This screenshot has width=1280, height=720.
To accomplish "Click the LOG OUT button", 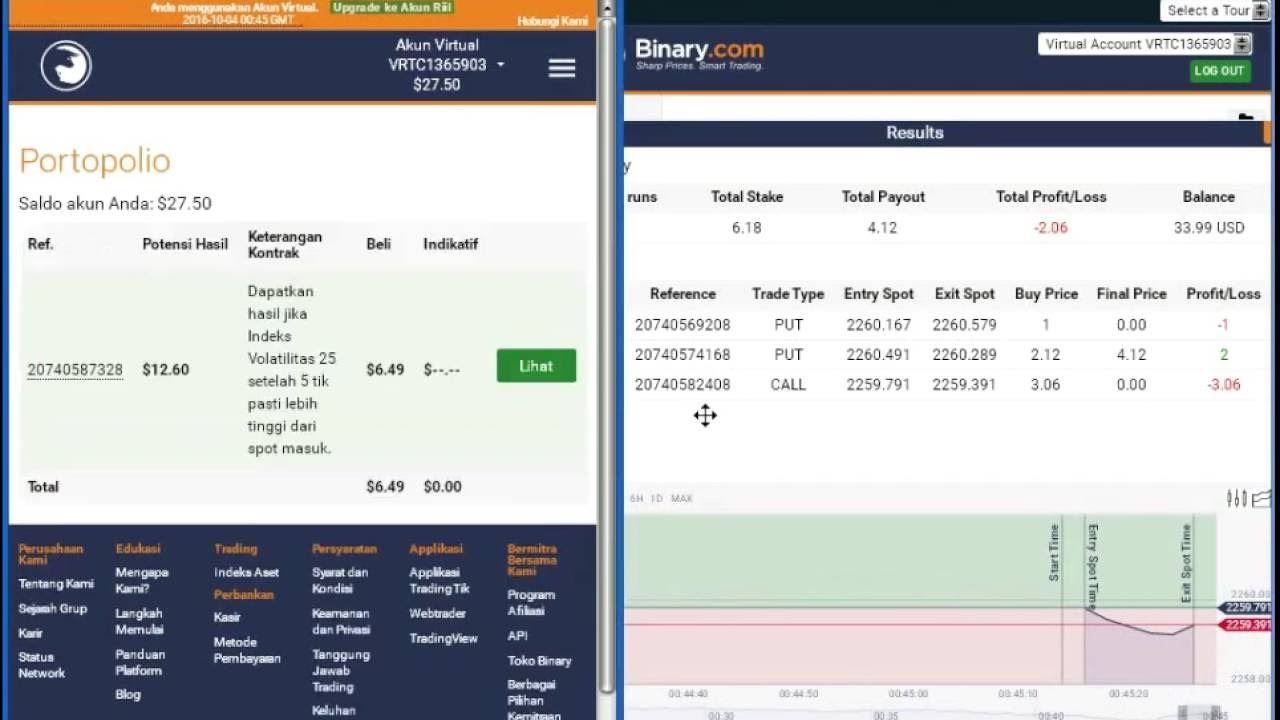I will pos(1219,70).
